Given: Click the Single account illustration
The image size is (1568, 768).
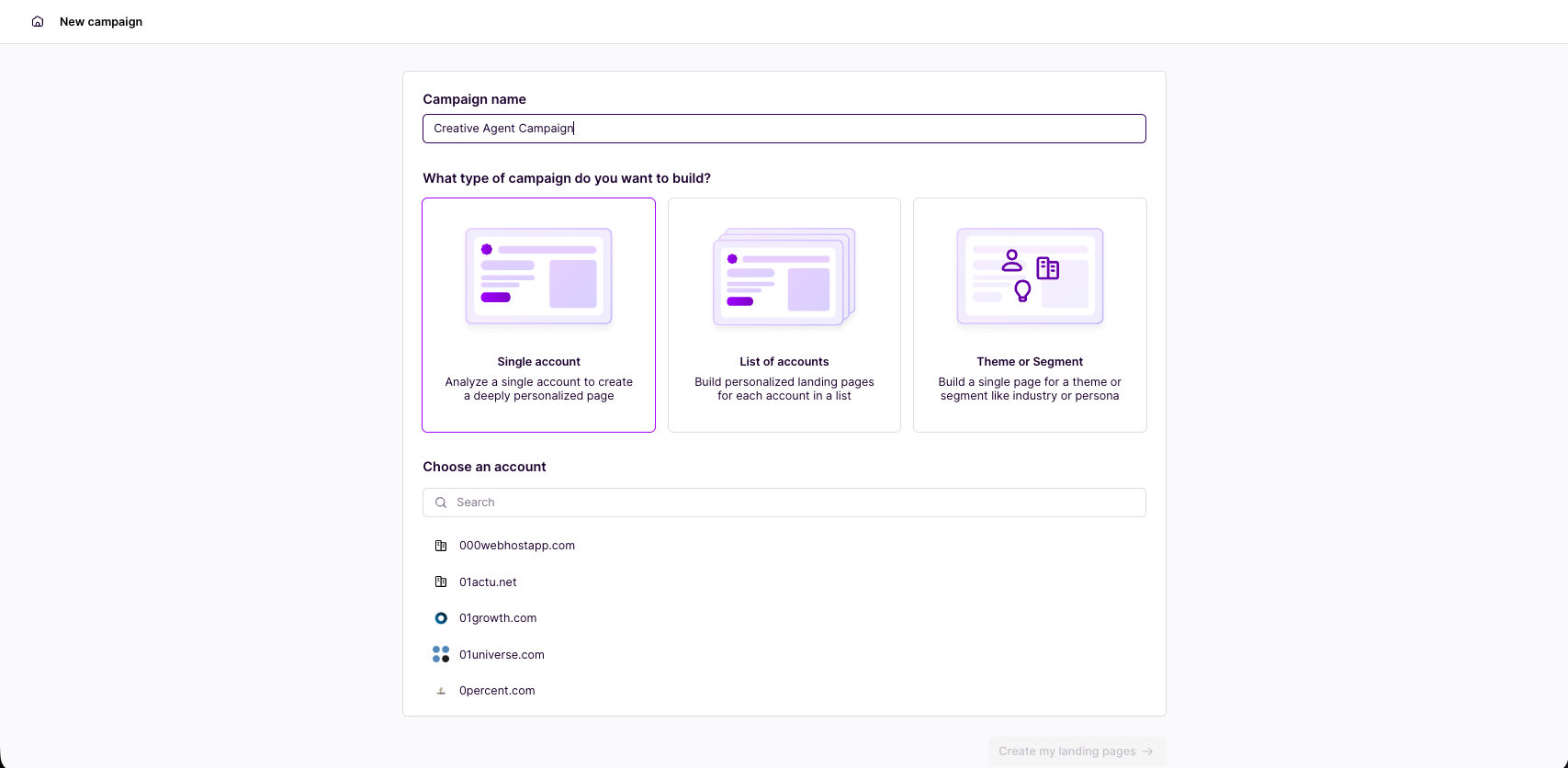Looking at the screenshot, I should (x=538, y=277).
